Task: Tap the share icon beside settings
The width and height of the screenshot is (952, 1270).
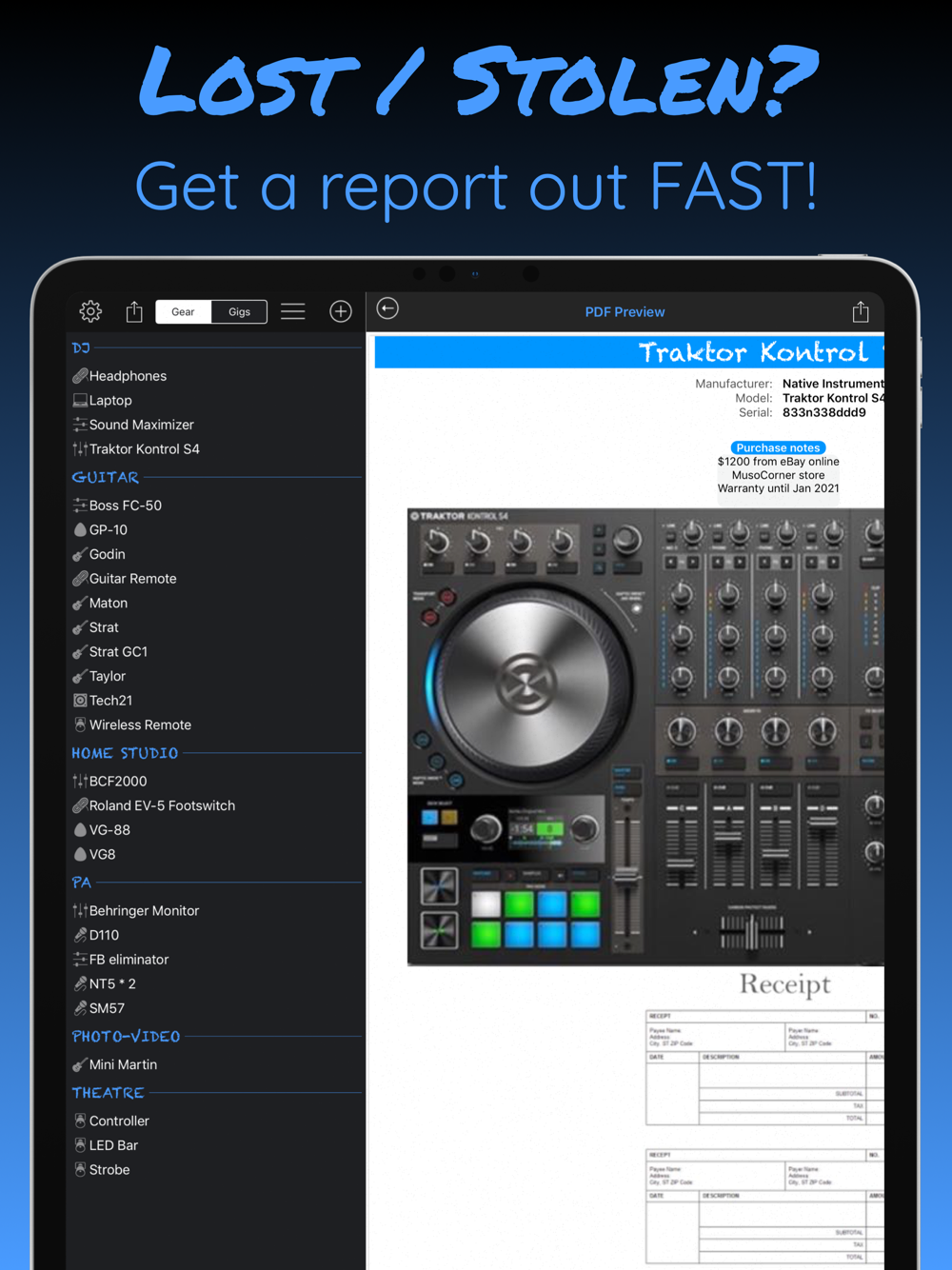Action: [134, 311]
